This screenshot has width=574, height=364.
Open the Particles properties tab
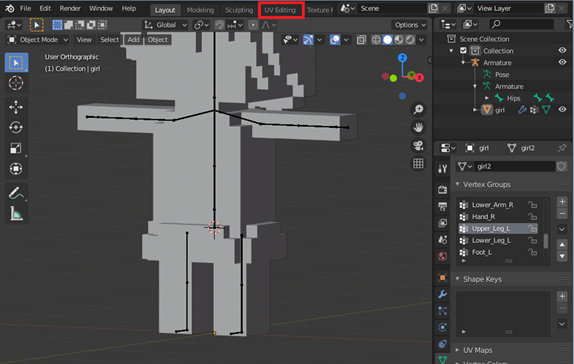pos(442,311)
